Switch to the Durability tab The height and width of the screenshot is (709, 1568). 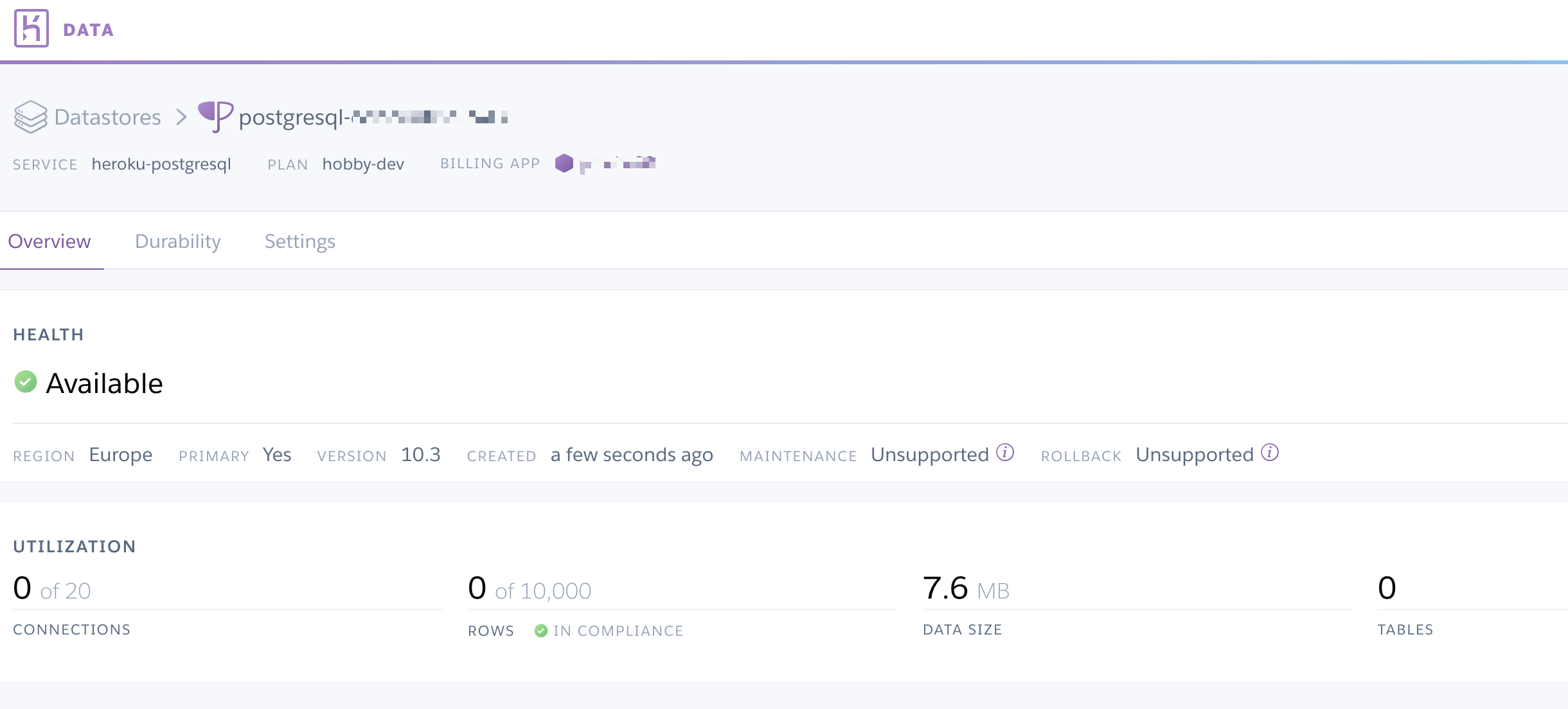click(177, 241)
